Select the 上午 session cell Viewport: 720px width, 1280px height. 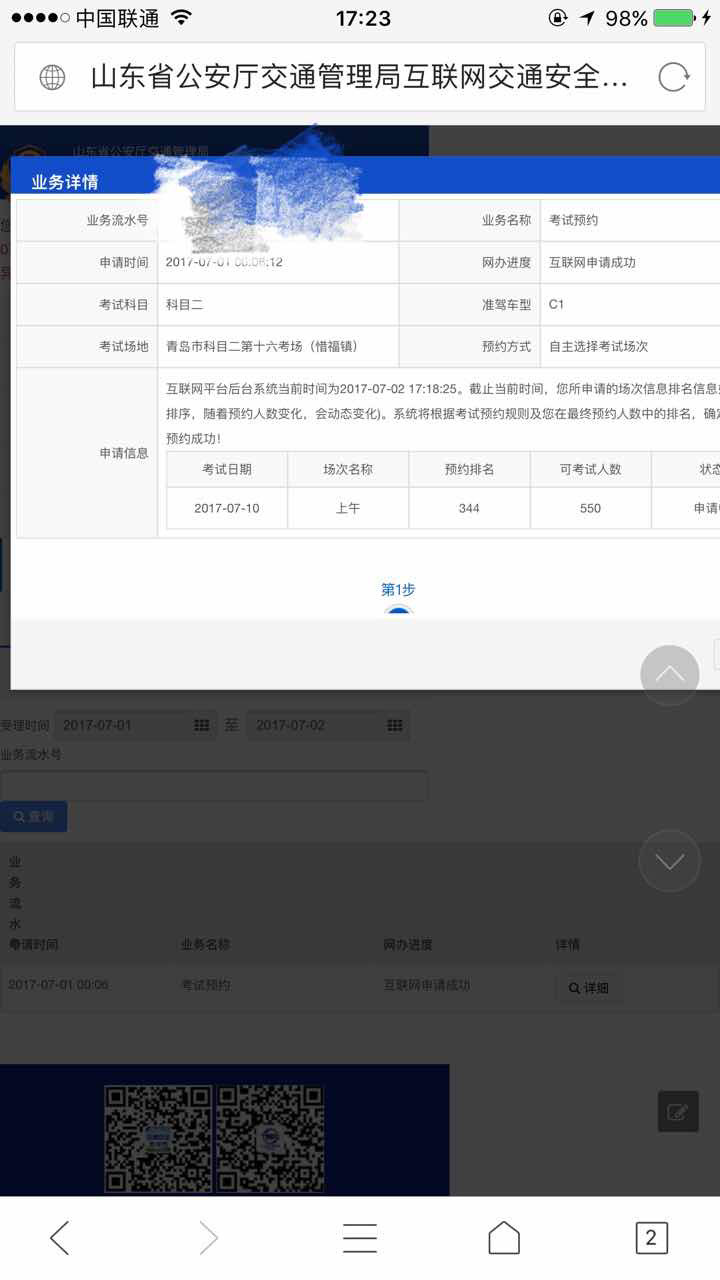tap(348, 508)
